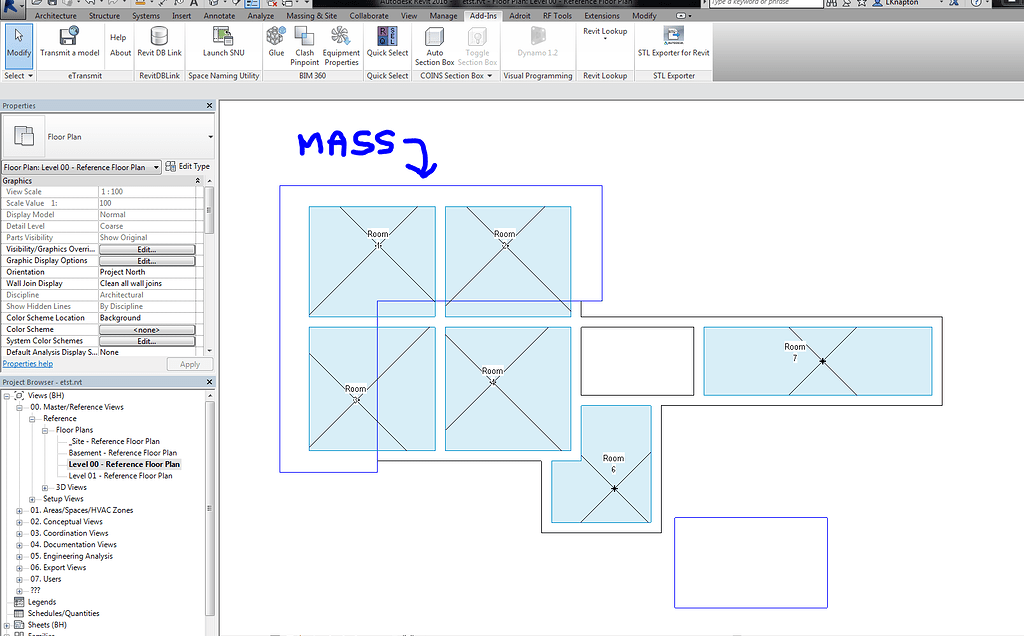Screen dimensions: 1024x636
Task: Open the Select dropdown below Modify
Action: tap(18, 75)
